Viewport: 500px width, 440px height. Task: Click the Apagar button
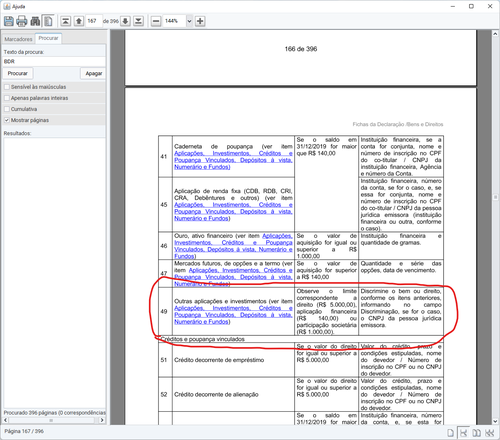tap(94, 73)
